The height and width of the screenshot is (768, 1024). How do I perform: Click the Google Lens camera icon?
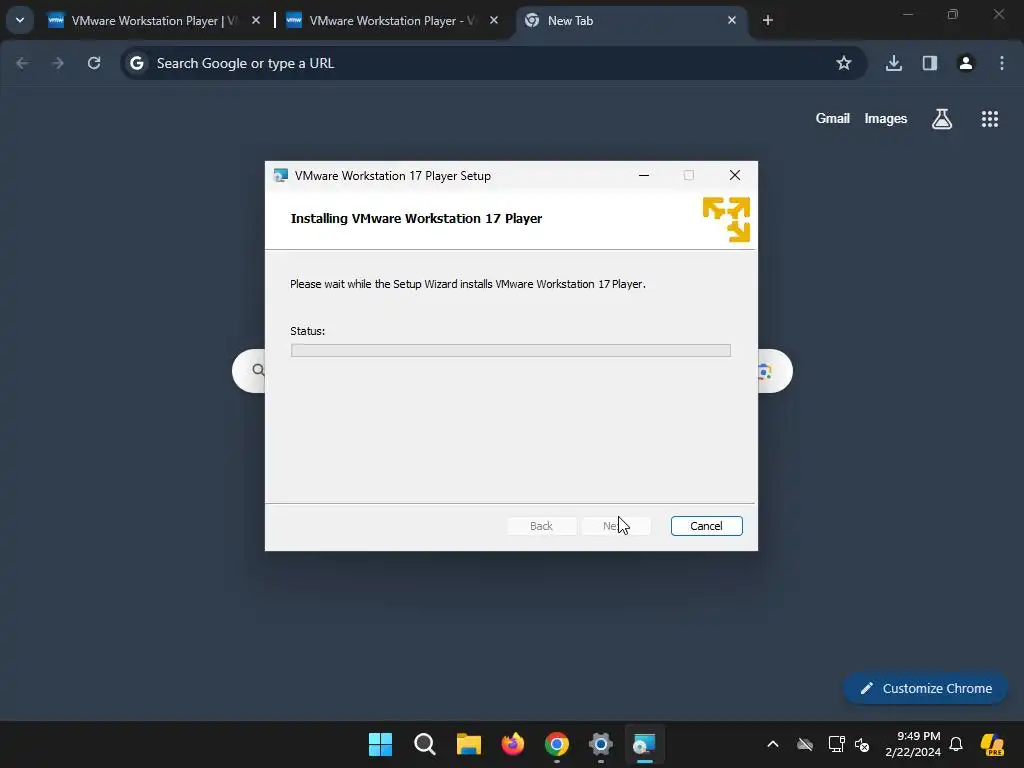point(766,372)
